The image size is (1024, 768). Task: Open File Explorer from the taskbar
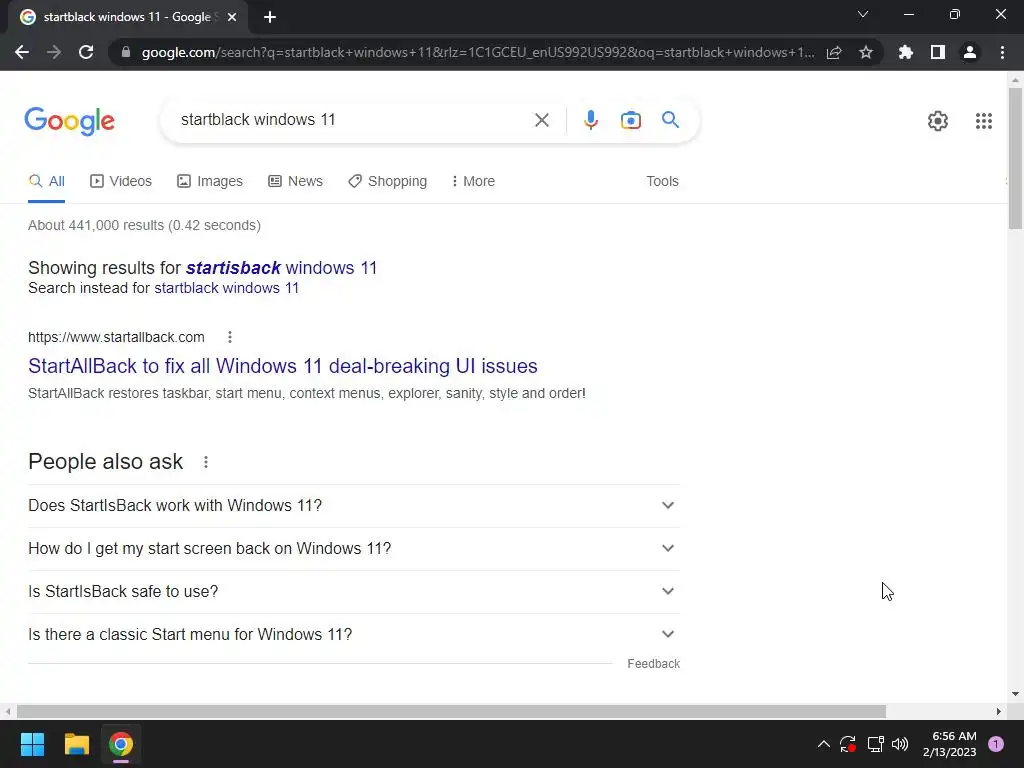point(76,744)
